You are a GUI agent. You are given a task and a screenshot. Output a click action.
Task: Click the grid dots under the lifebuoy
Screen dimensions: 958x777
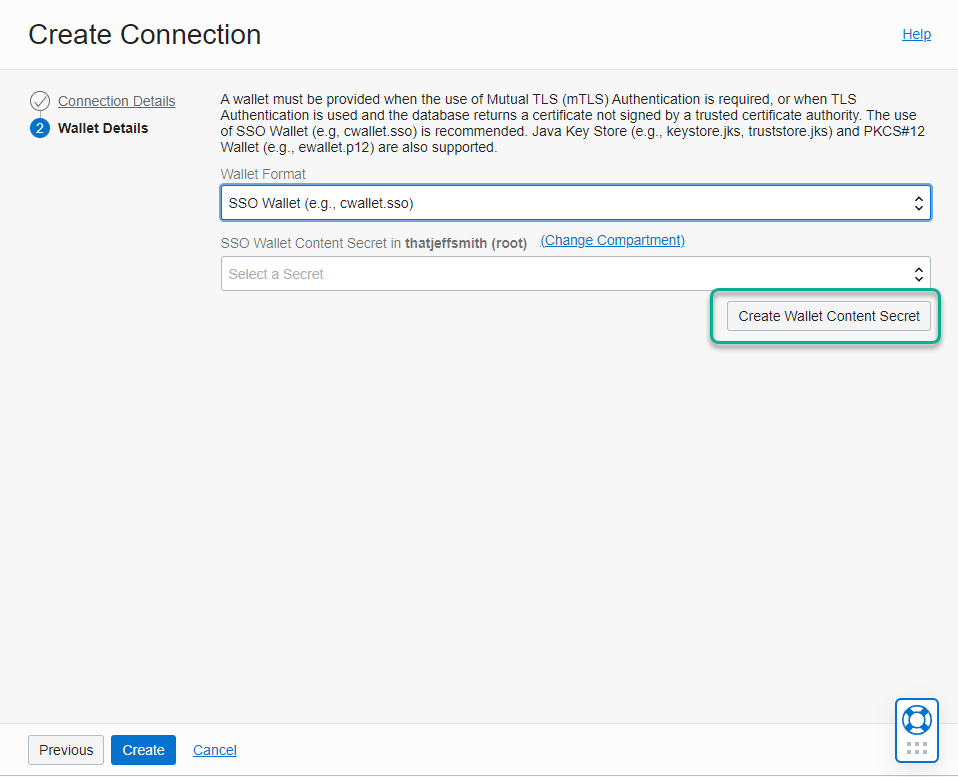click(x=916, y=748)
